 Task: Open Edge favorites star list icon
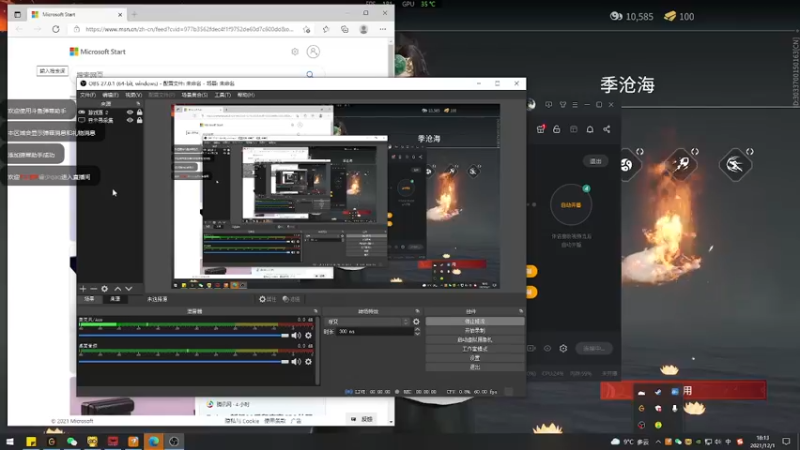[x=326, y=29]
